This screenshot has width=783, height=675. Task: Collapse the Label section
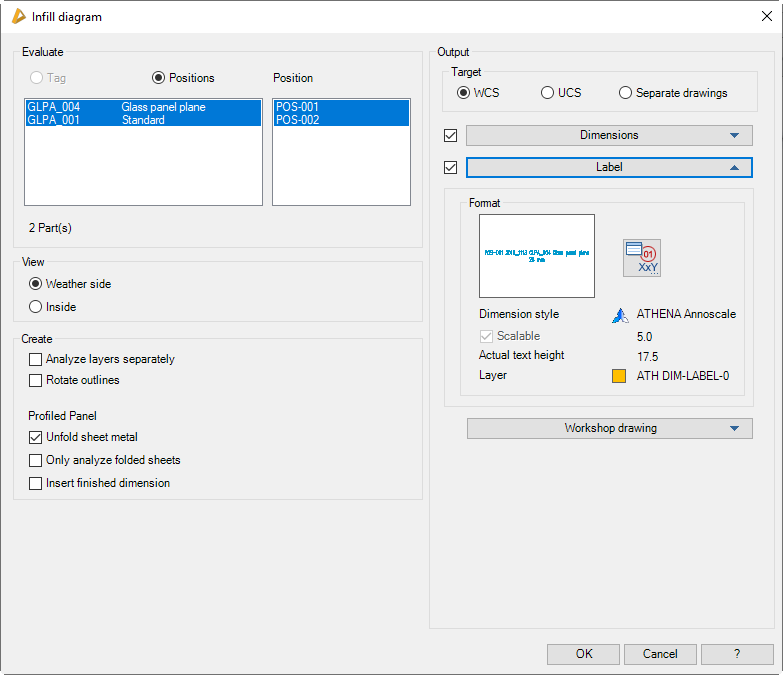[608, 167]
